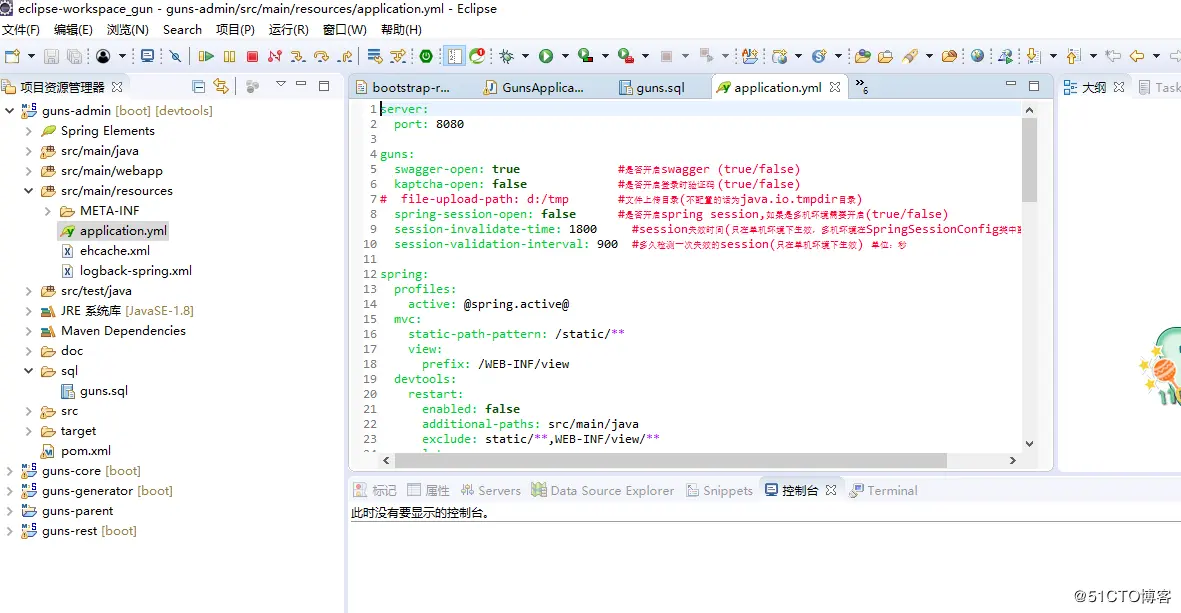Select pom.xml in project tree

click(86, 451)
